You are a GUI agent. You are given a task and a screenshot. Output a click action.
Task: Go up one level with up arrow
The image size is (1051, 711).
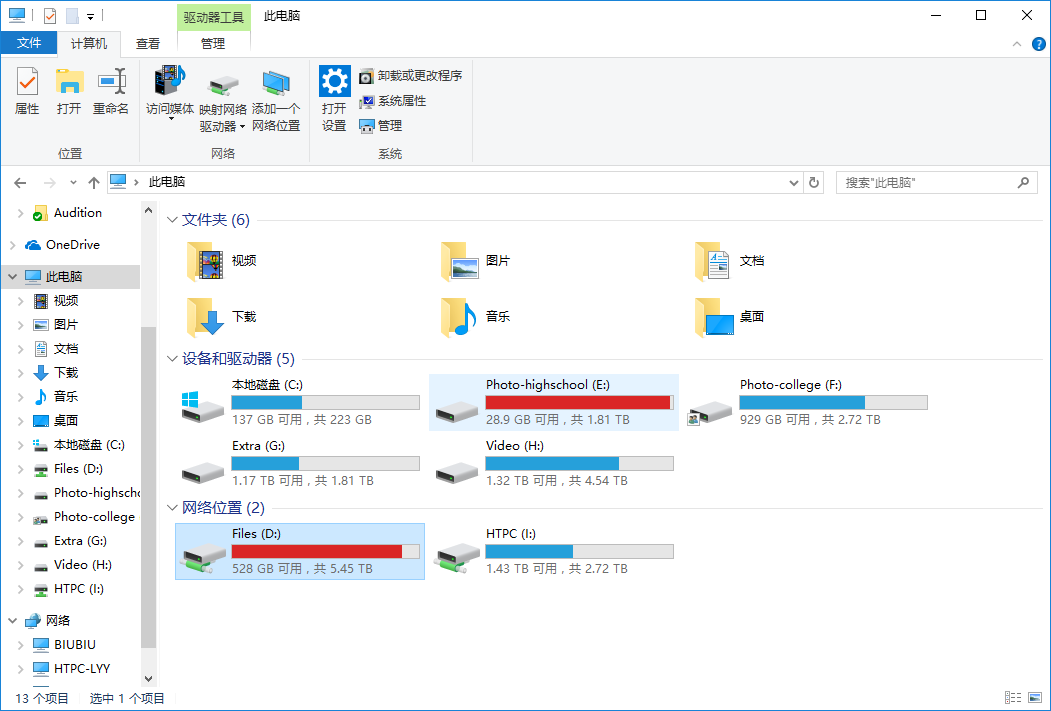coord(94,182)
